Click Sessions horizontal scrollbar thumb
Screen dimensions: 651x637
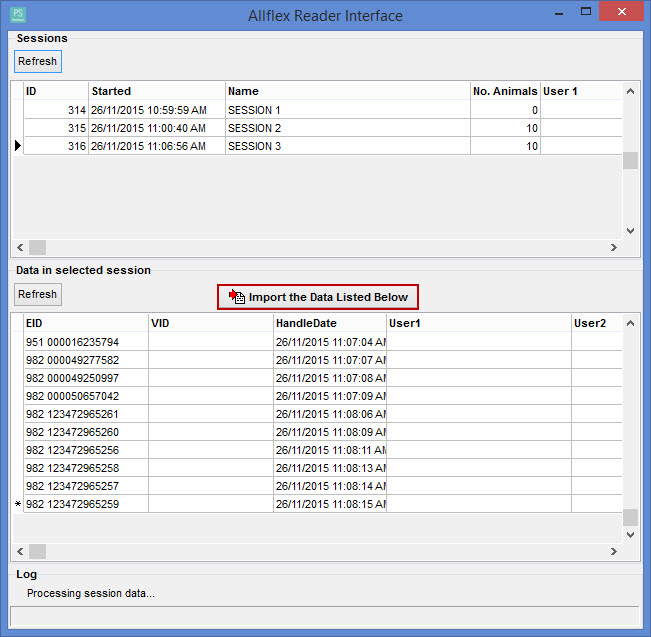pyautogui.click(x=37, y=247)
